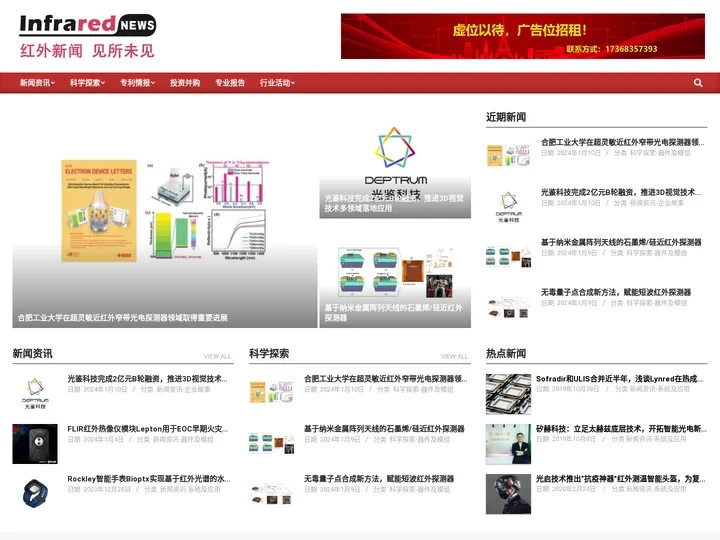The image size is (720, 540).
Task: Open 科学探索 headline 无毒量子点合成新方法
Action: [x=379, y=479]
